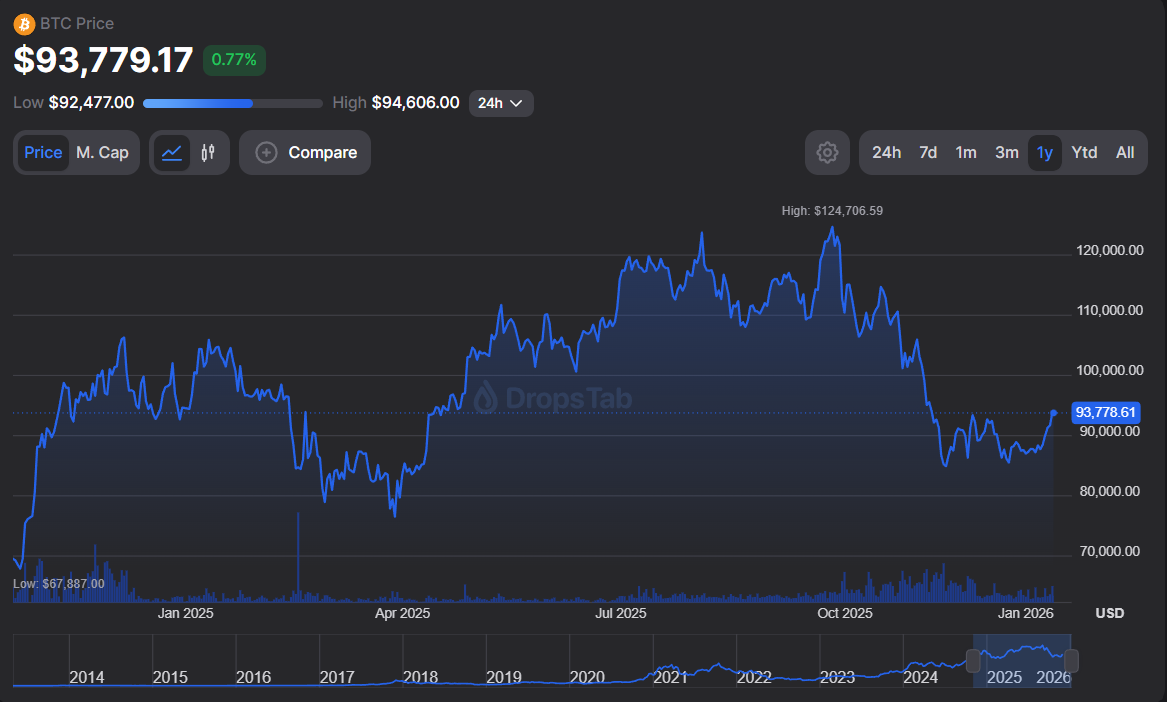The image size is (1167, 702).
Task: Choose the 3m timeframe
Action: point(1006,153)
